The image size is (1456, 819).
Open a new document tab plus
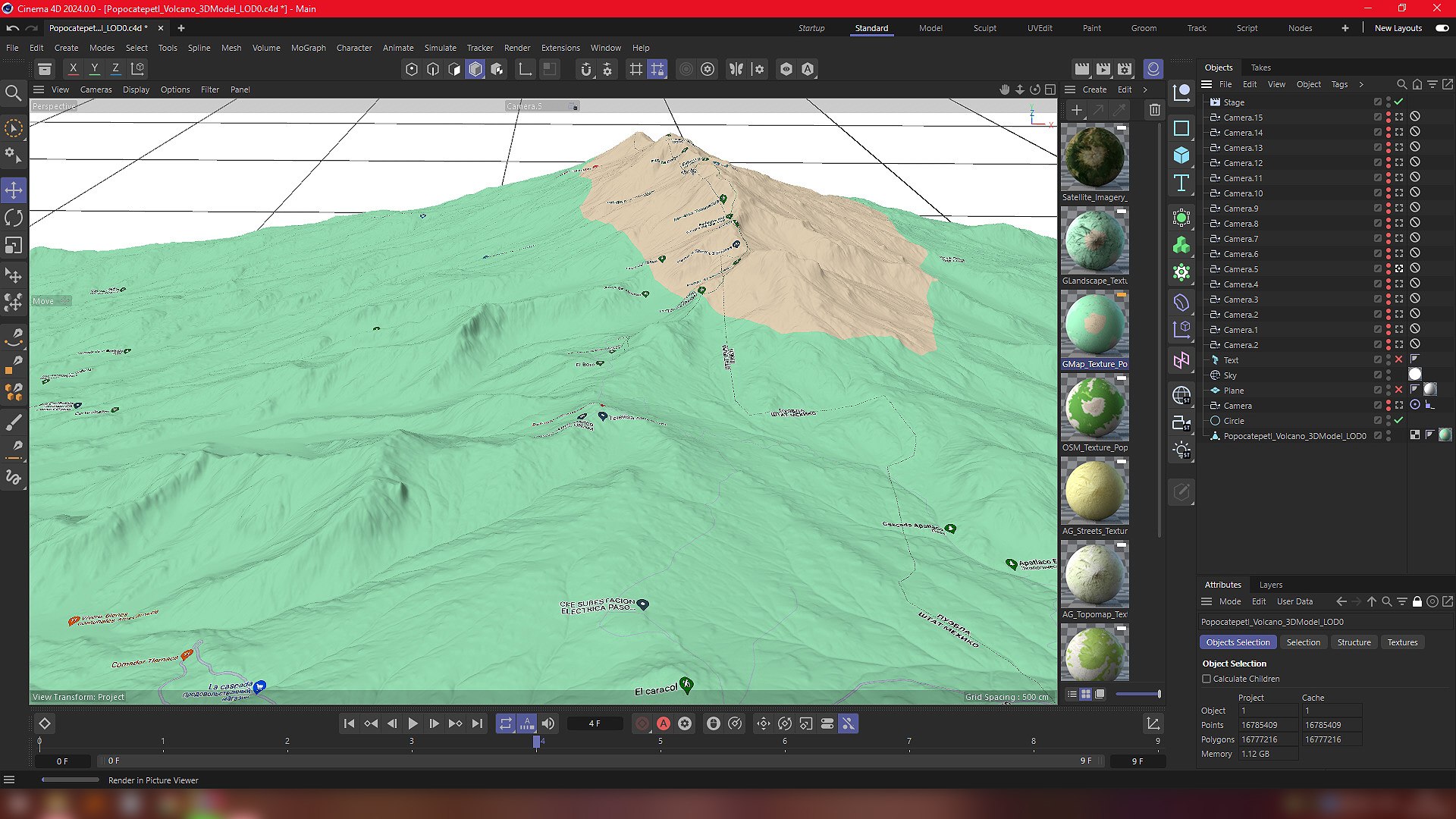[181, 28]
